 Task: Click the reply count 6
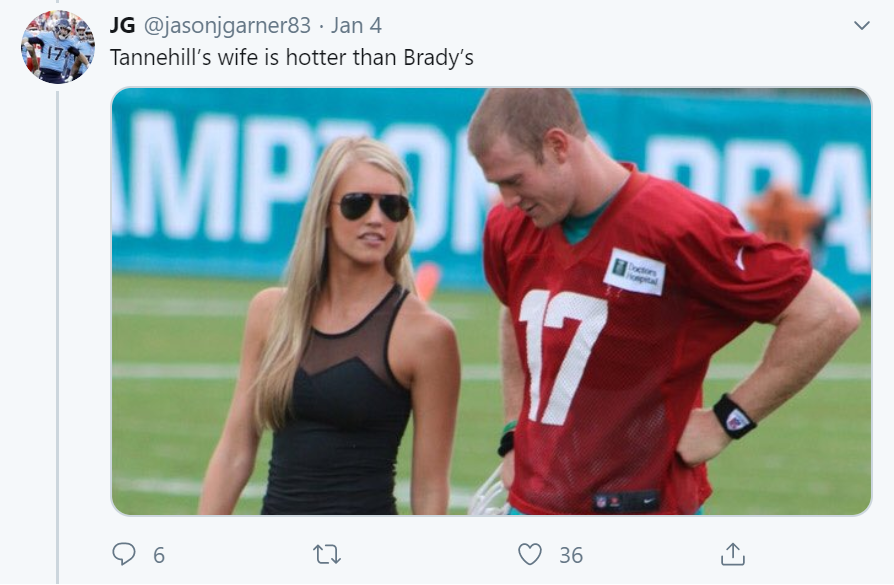coord(159,555)
